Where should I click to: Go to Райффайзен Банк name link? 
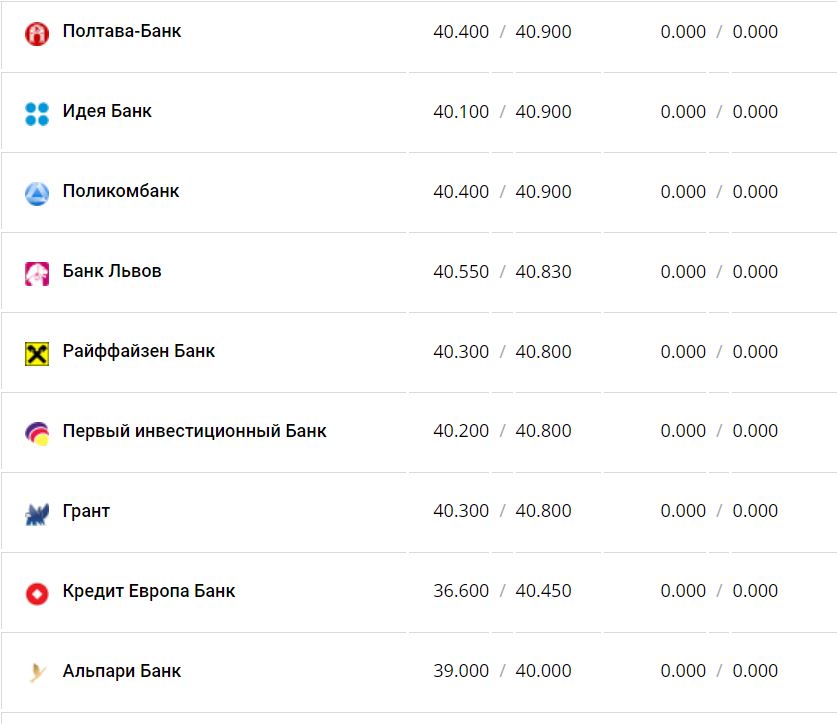point(139,351)
